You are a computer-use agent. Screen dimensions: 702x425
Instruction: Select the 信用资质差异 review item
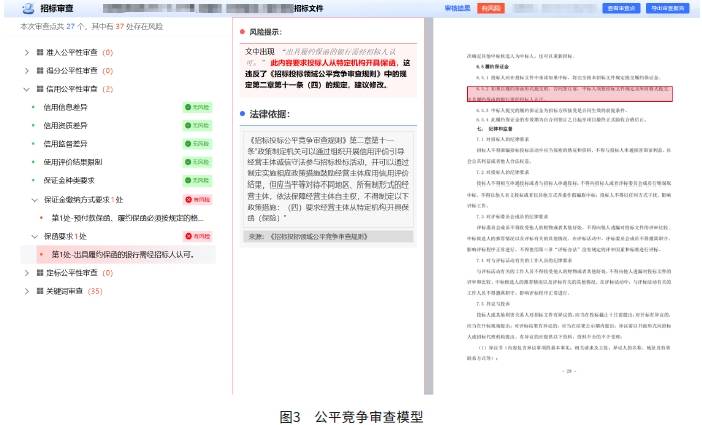coord(65,125)
